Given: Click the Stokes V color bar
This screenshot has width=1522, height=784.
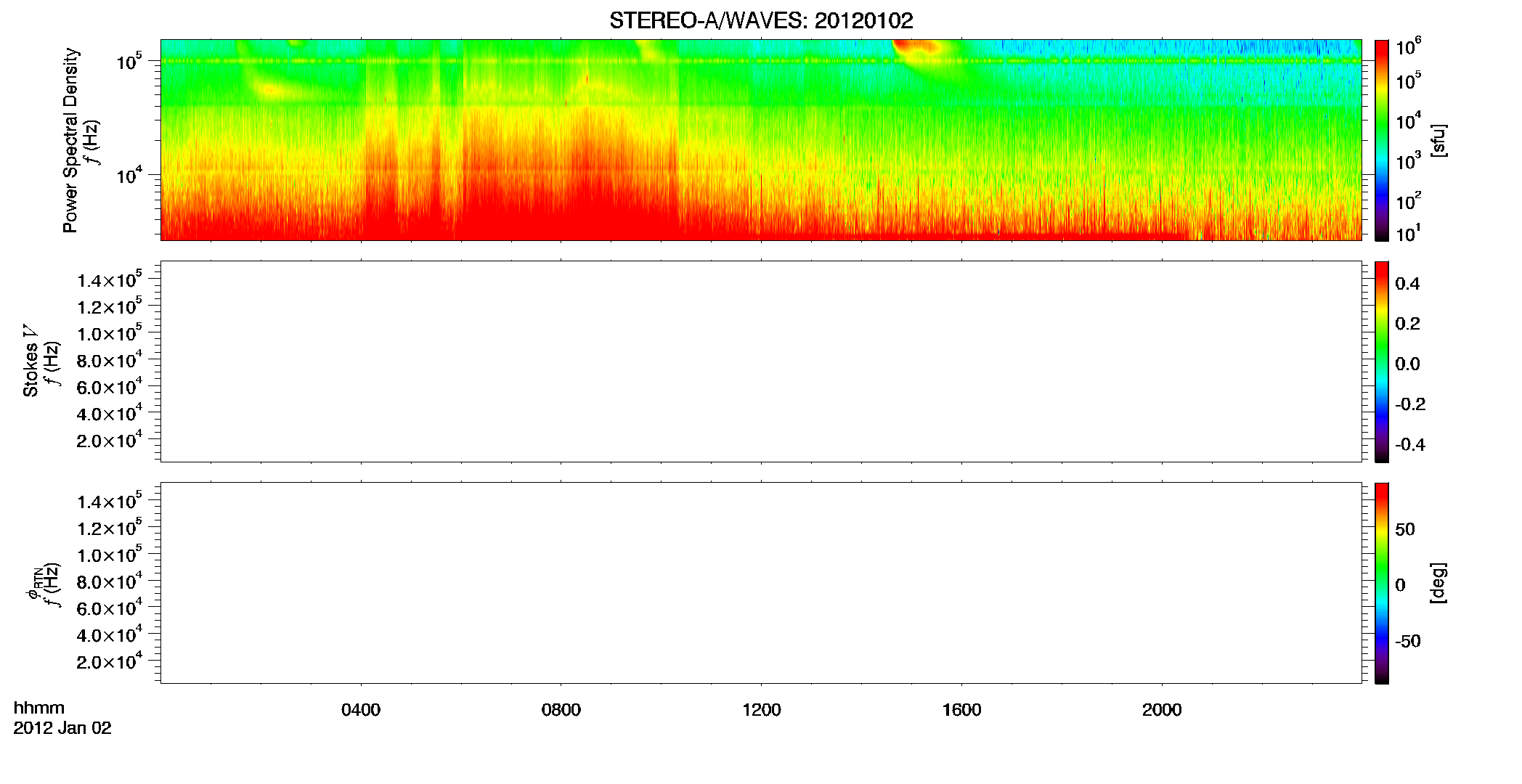Looking at the screenshot, I should pos(1382,362).
